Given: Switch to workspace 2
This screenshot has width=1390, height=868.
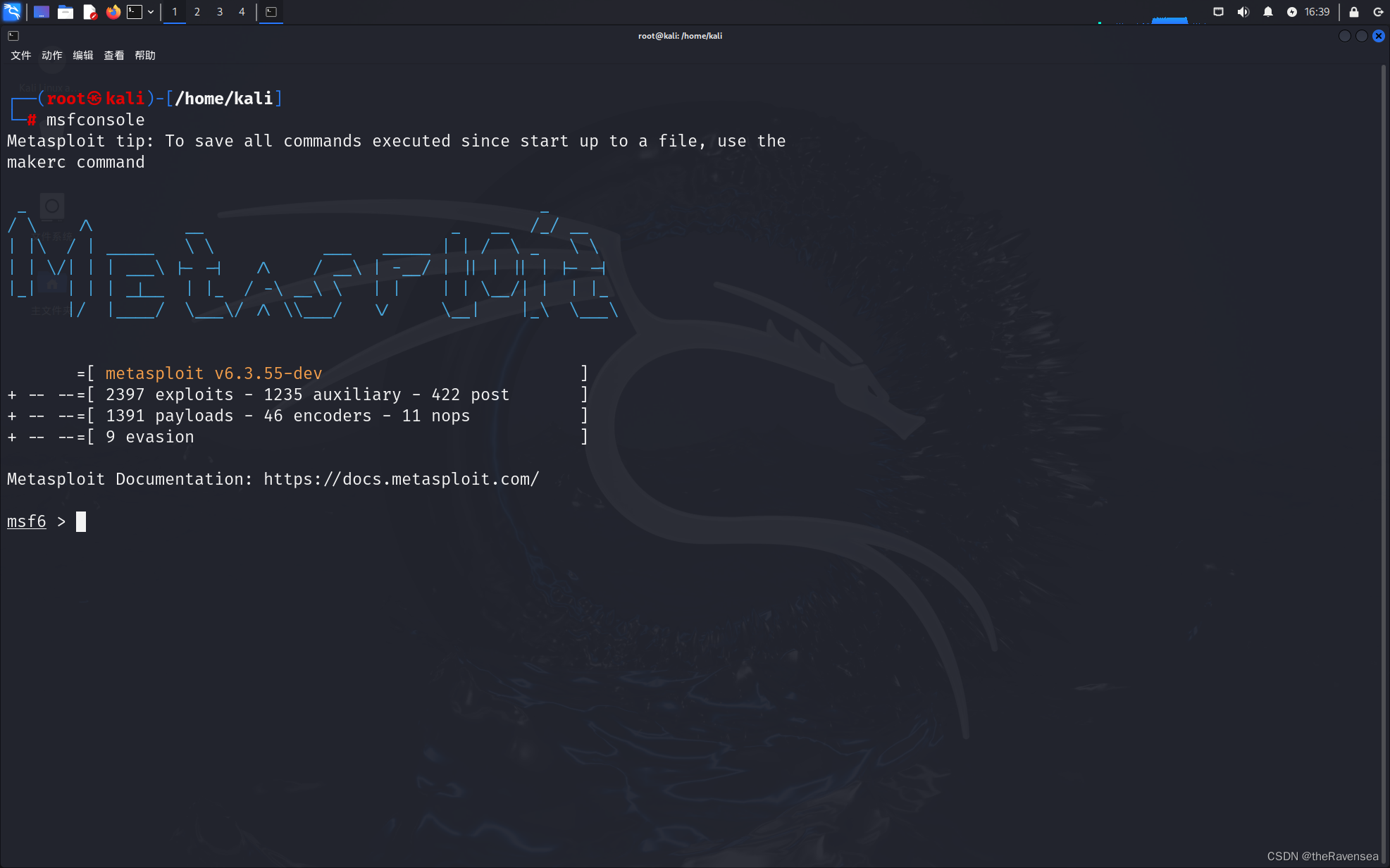Looking at the screenshot, I should [197, 12].
